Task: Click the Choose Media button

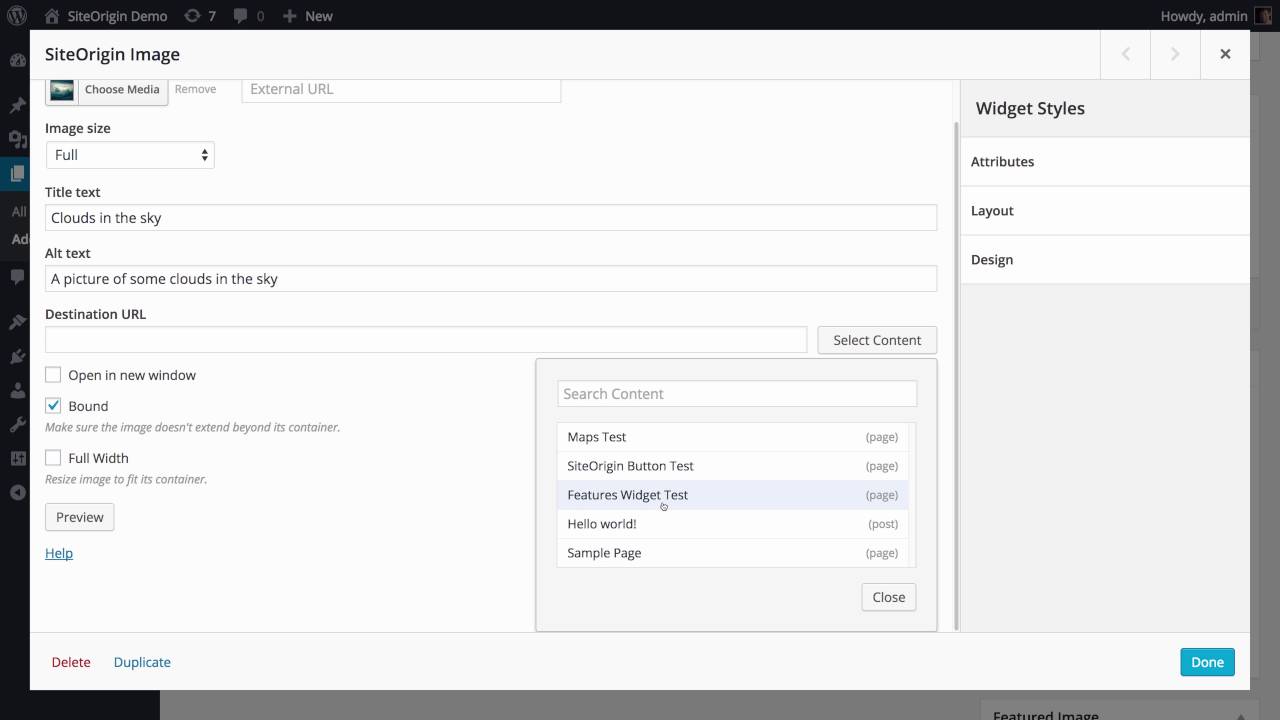Action: 122,89
